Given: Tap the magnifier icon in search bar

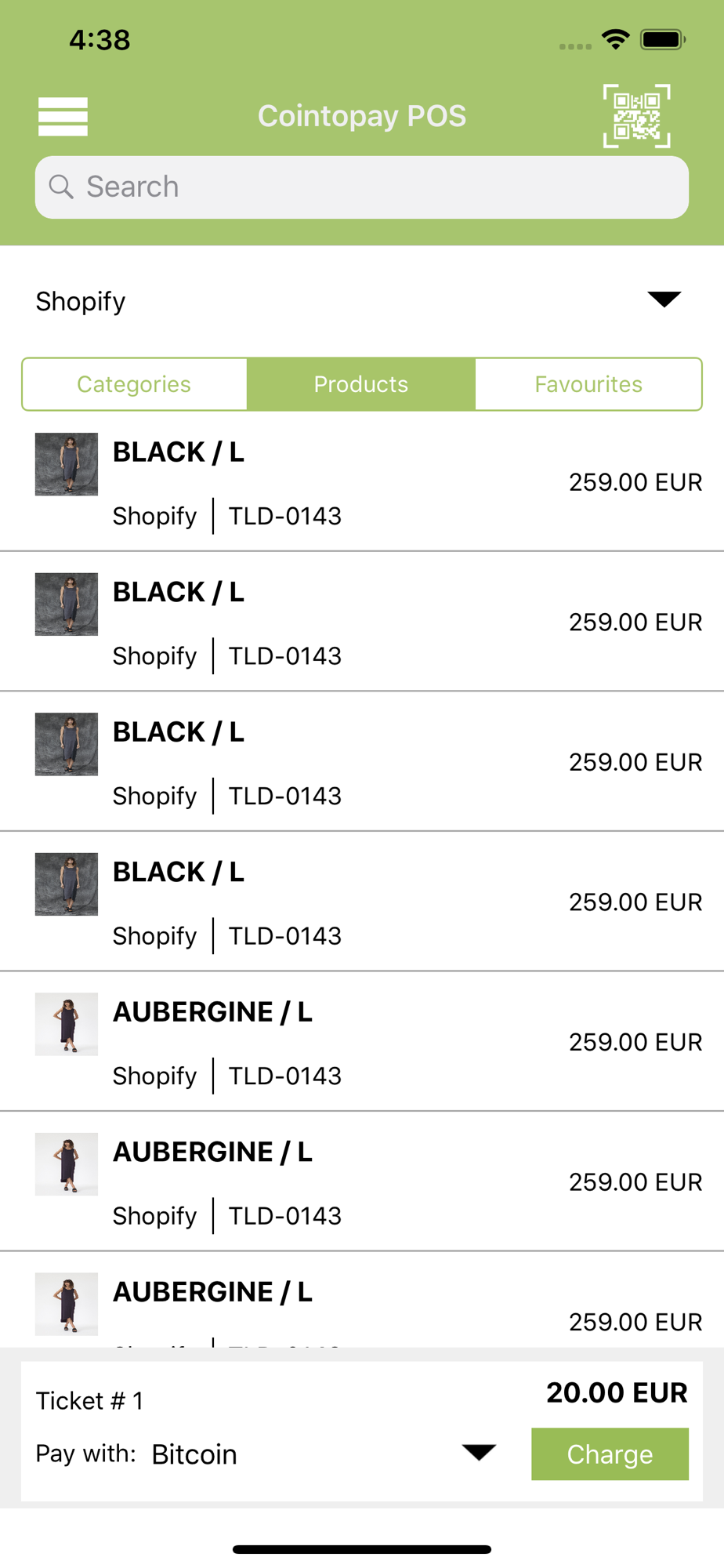Looking at the screenshot, I should click(61, 187).
